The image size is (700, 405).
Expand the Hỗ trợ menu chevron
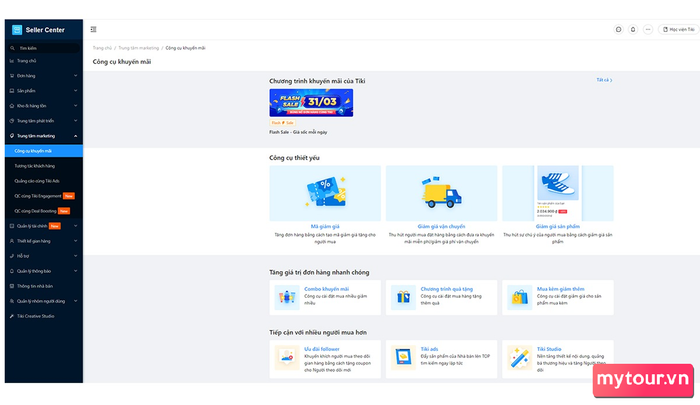(x=75, y=256)
